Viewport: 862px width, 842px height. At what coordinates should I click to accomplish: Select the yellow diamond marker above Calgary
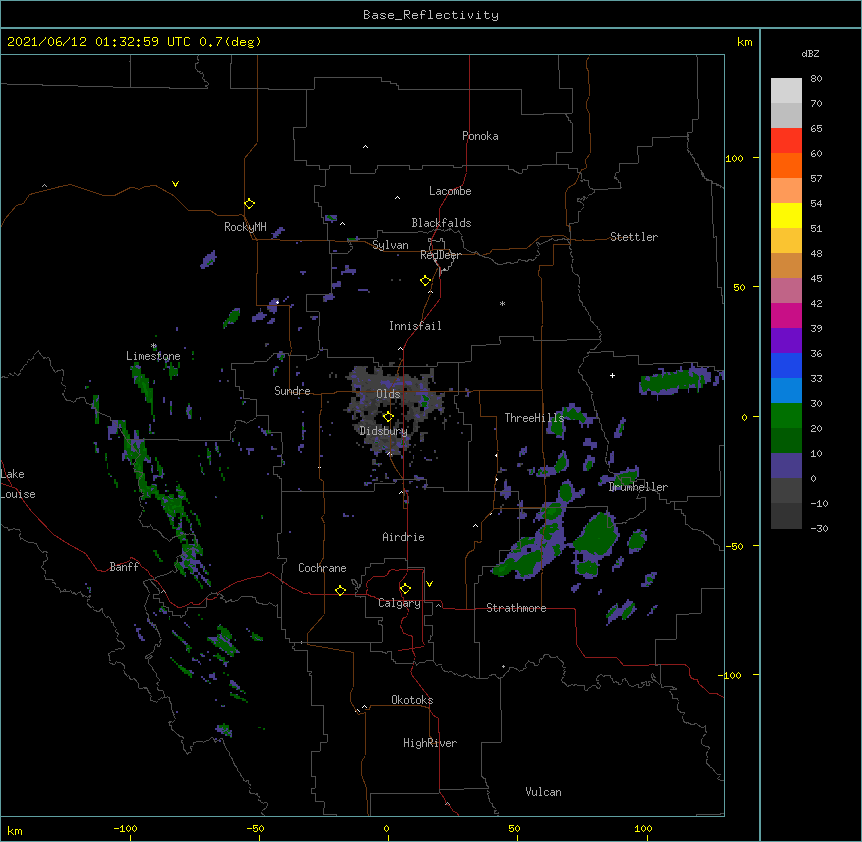coord(405,589)
